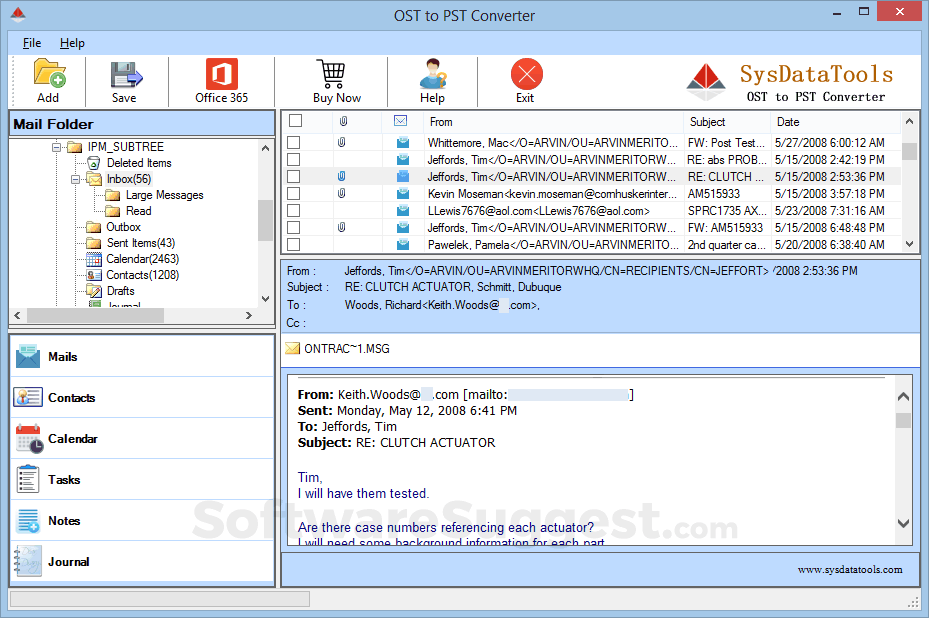Check the box for Whittemore, Mac email
Image resolution: width=929 pixels, height=618 pixels.
coord(294,143)
